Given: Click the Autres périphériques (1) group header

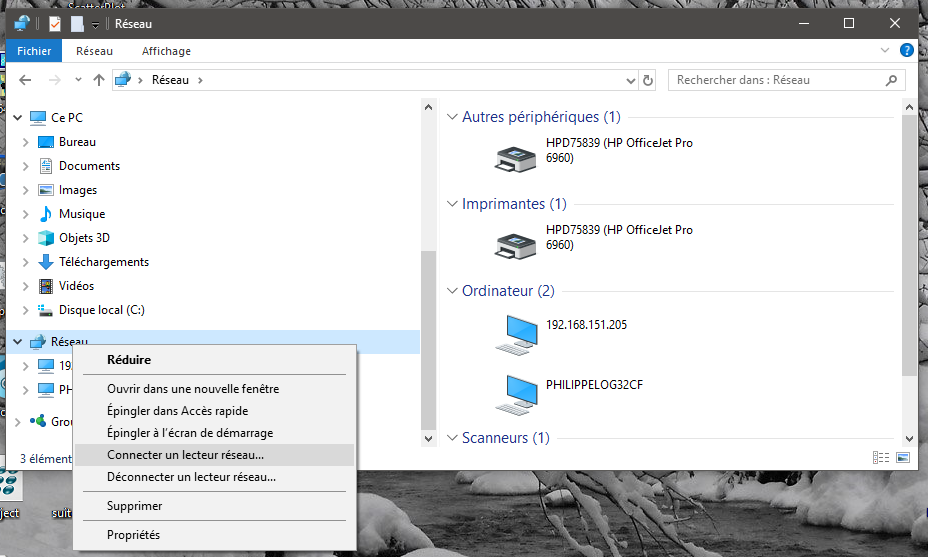Looking at the screenshot, I should (541, 117).
